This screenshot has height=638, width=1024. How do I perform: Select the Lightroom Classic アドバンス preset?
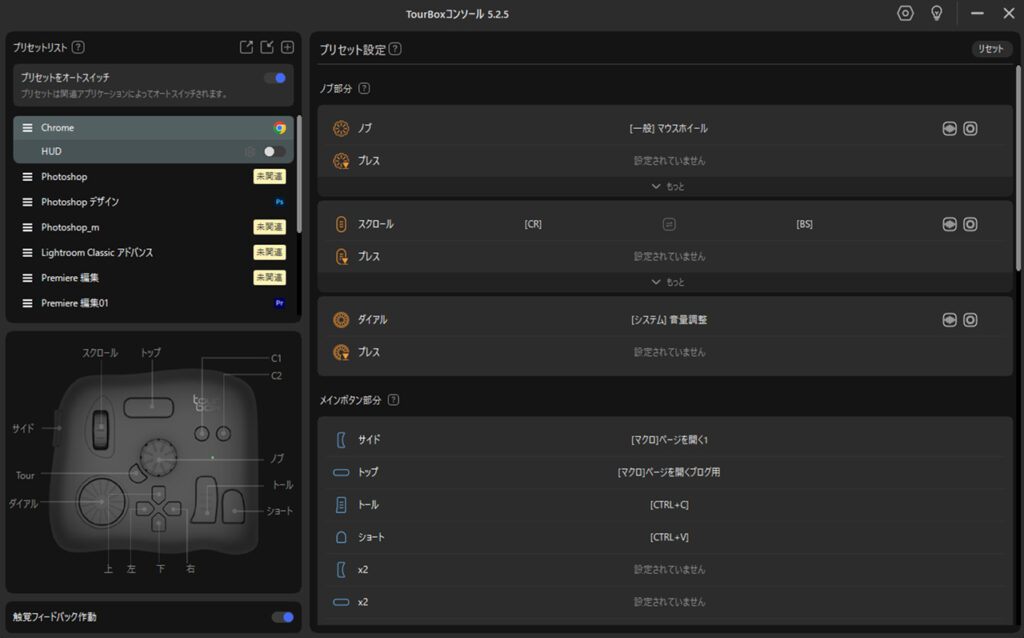pyautogui.click(x=97, y=252)
